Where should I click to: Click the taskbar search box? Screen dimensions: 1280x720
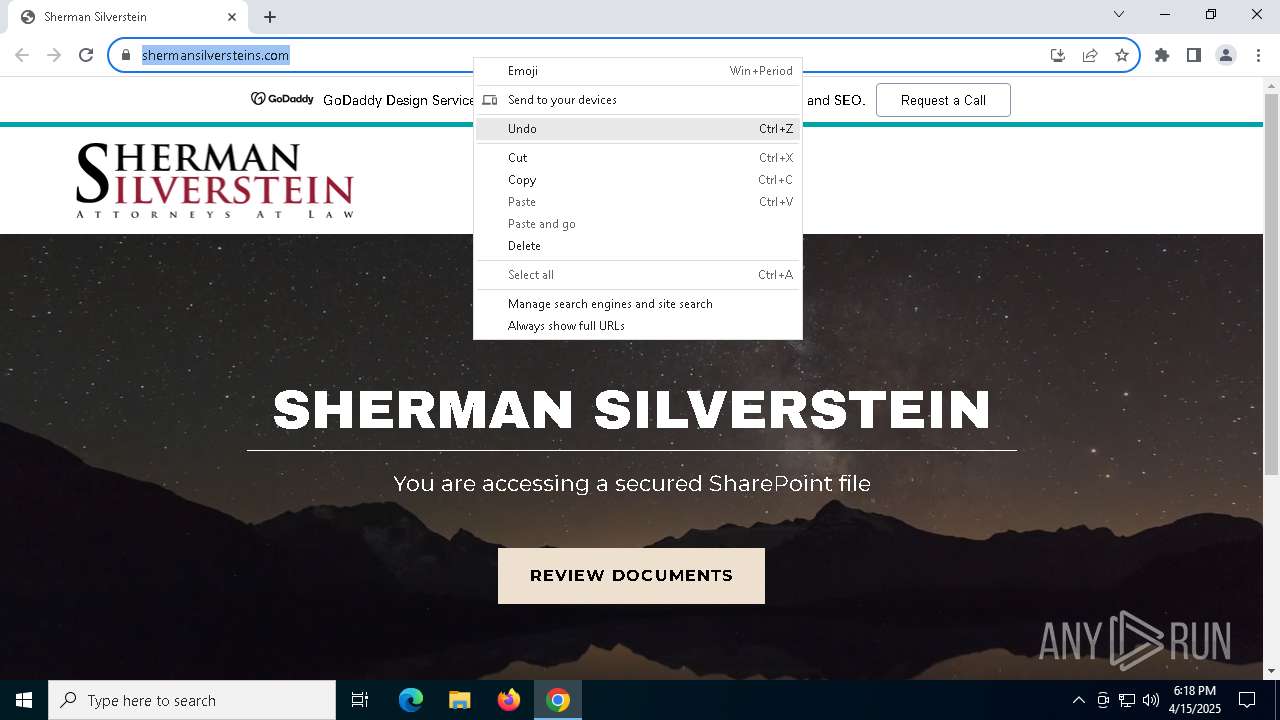tap(192, 700)
